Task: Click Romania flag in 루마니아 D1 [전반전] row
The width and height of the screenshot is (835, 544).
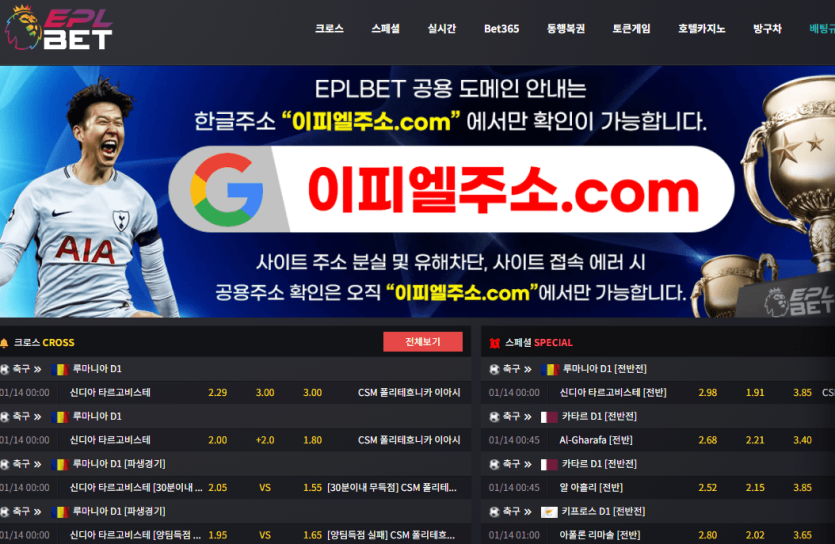Action: [x=550, y=369]
